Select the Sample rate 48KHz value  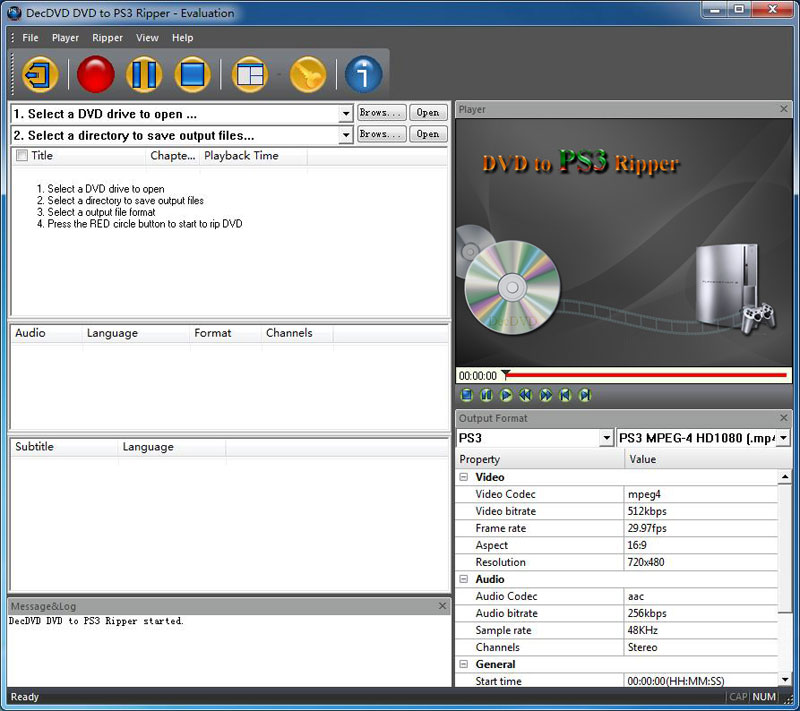pos(701,630)
